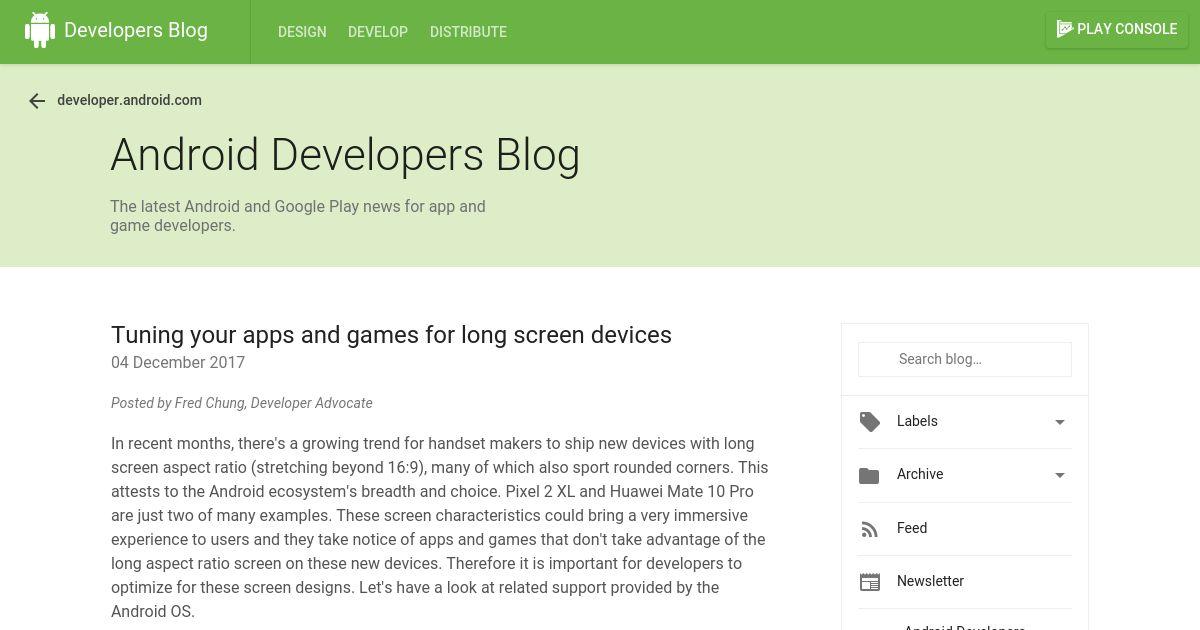The image size is (1200, 630).
Task: Click the Search blog input field
Action: [x=965, y=359]
